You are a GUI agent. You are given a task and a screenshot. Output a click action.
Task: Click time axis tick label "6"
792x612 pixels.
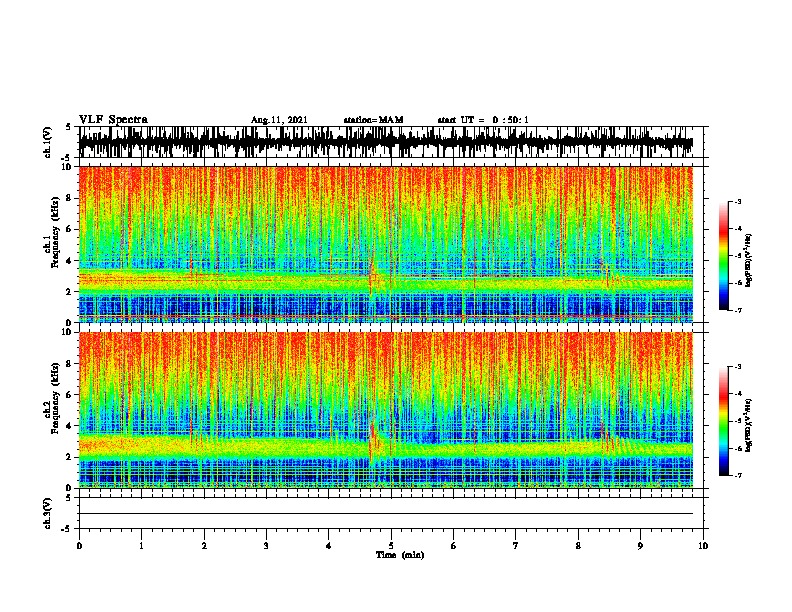coord(454,546)
